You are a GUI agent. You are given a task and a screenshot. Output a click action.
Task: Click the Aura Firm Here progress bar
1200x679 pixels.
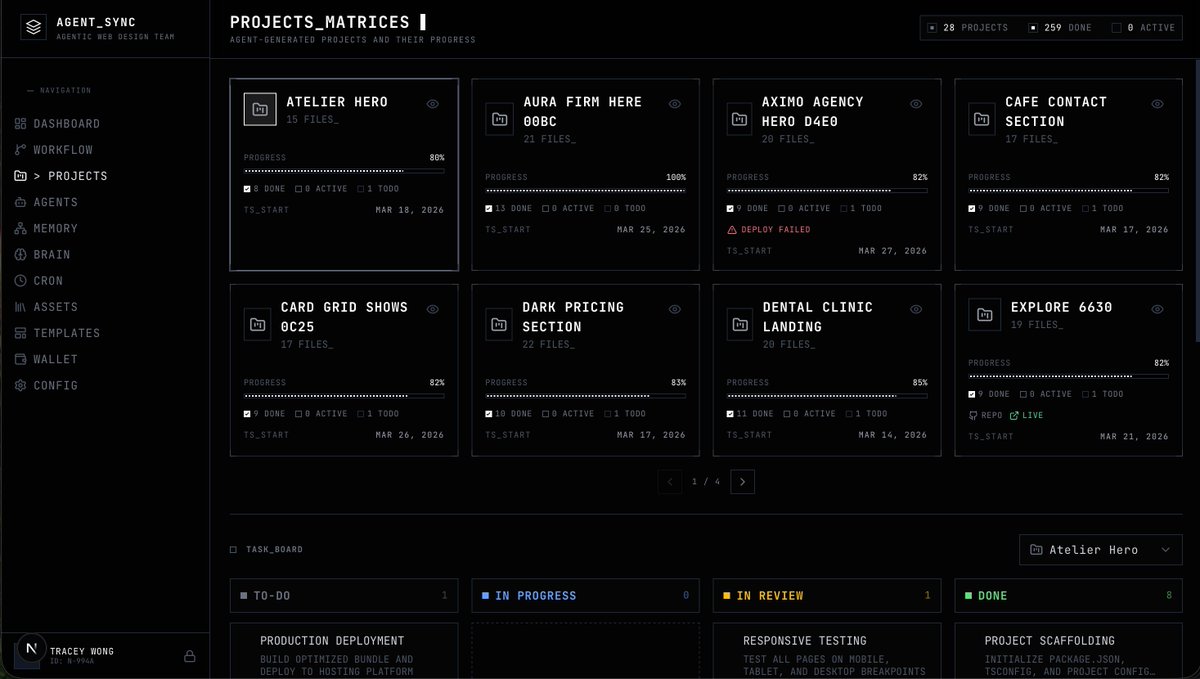(586, 191)
